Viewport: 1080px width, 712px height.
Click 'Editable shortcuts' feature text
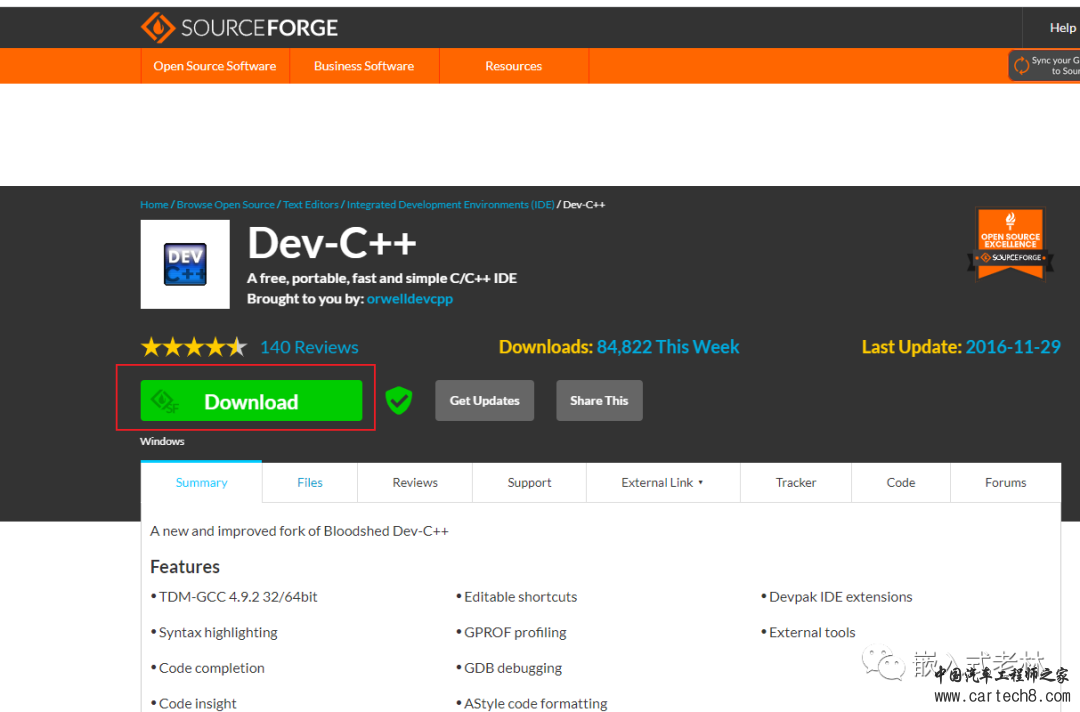coord(521,597)
